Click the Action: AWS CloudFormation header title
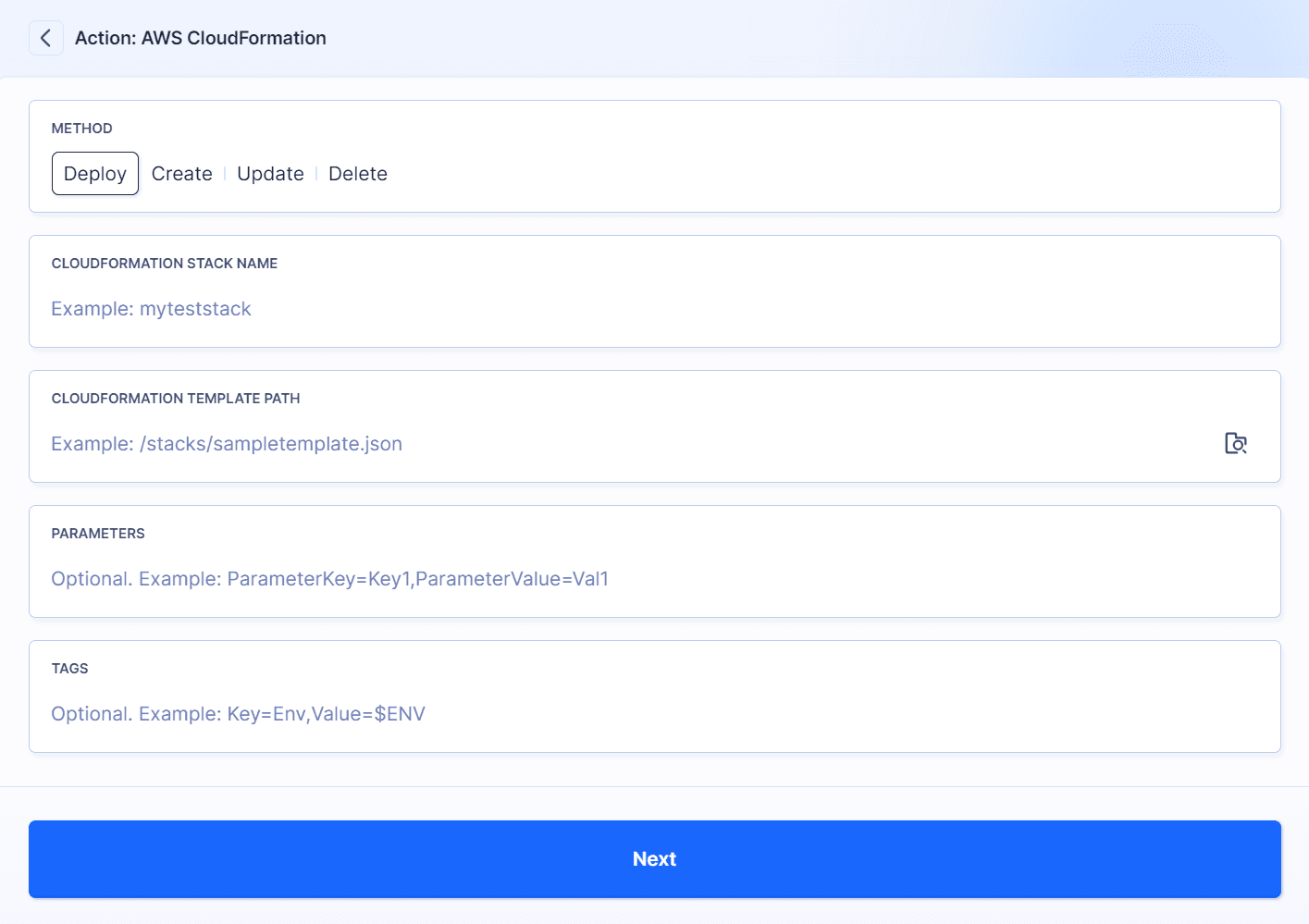The width and height of the screenshot is (1309, 924). pyautogui.click(x=200, y=38)
